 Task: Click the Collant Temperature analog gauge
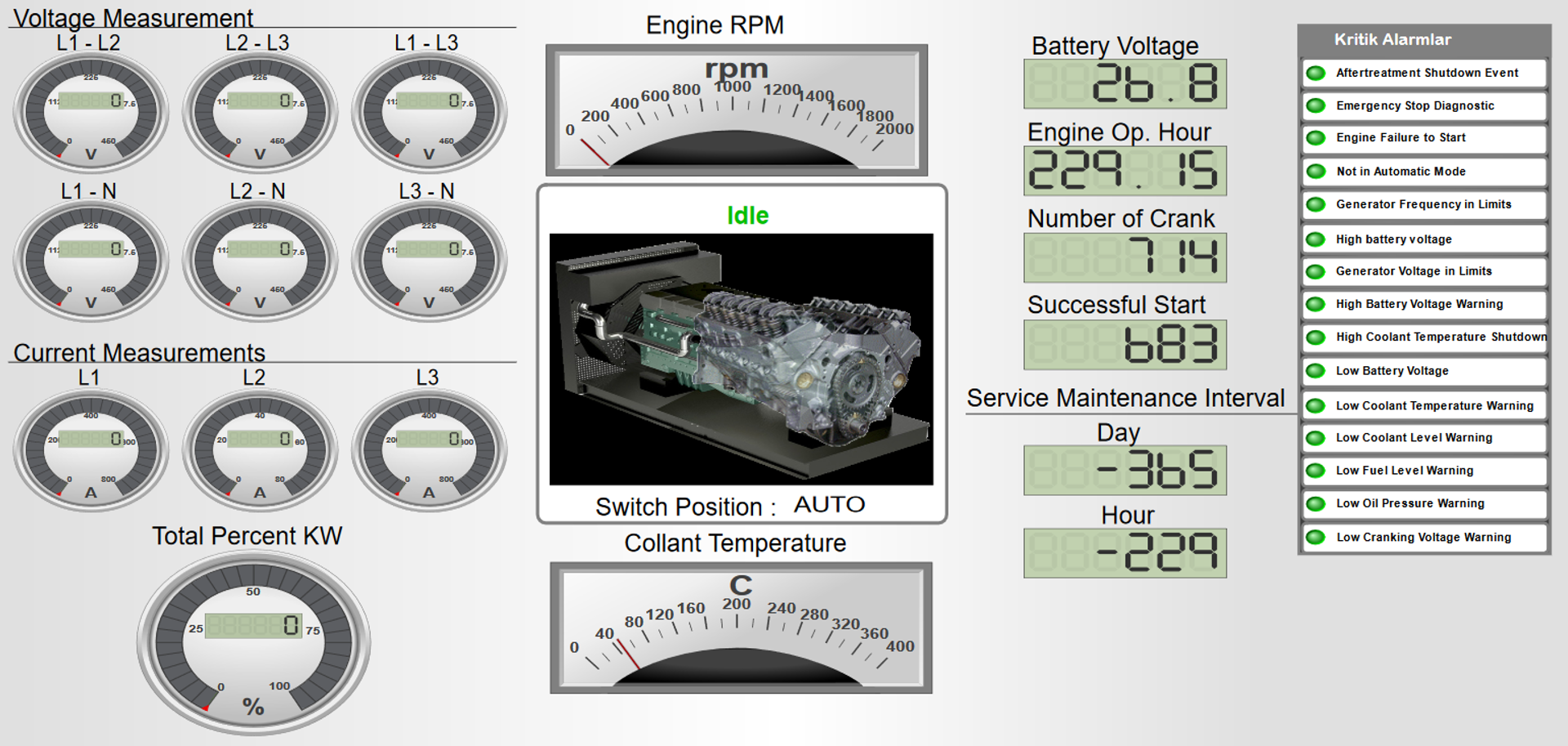(741, 628)
